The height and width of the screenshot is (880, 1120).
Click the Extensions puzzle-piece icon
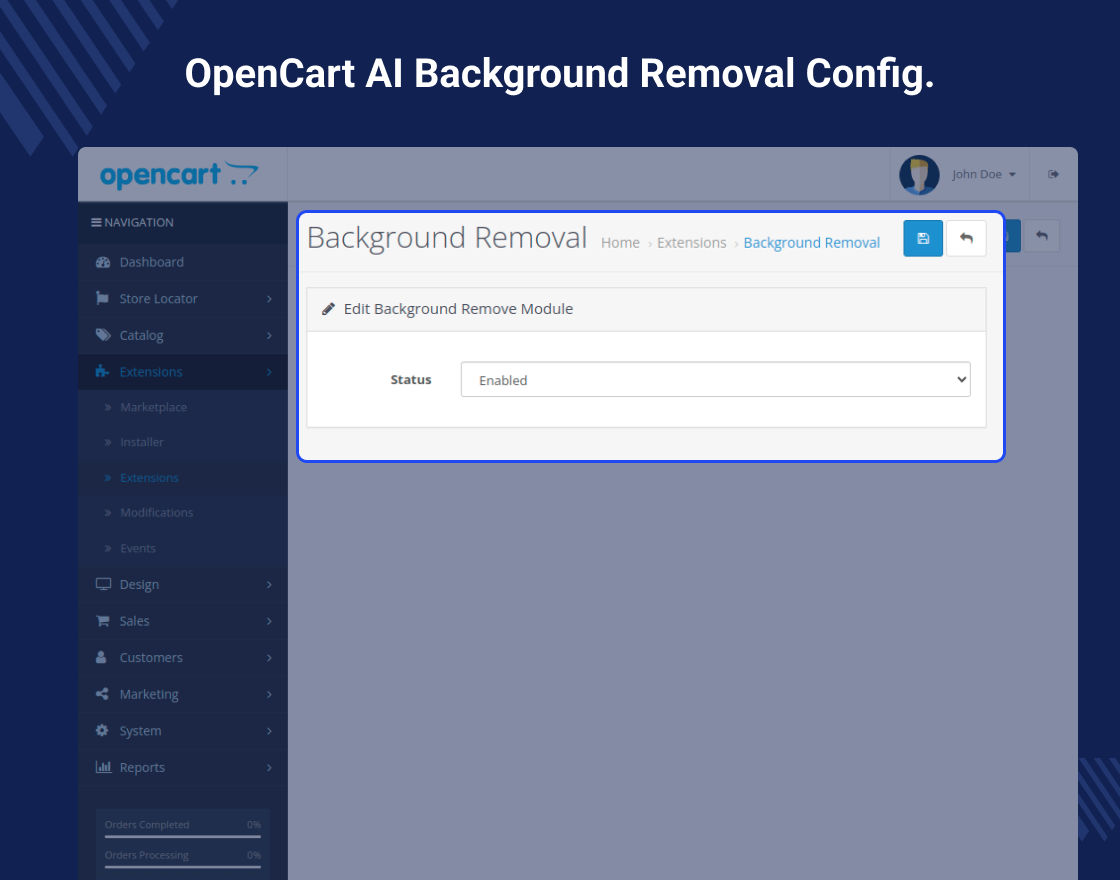coord(102,371)
